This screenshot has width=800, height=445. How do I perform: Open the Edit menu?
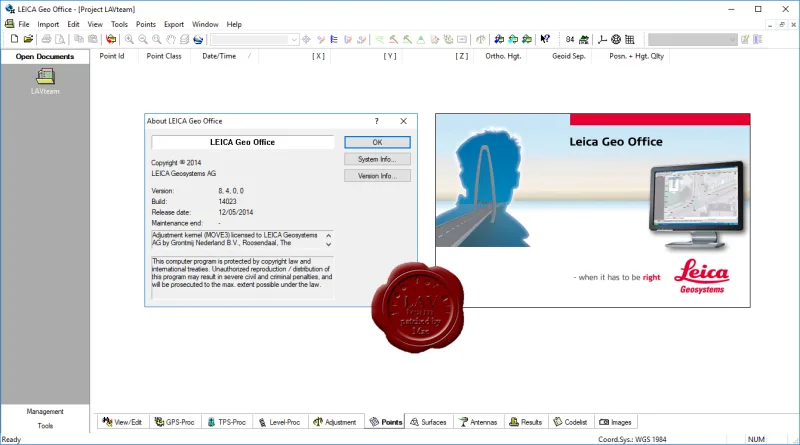coord(73,24)
